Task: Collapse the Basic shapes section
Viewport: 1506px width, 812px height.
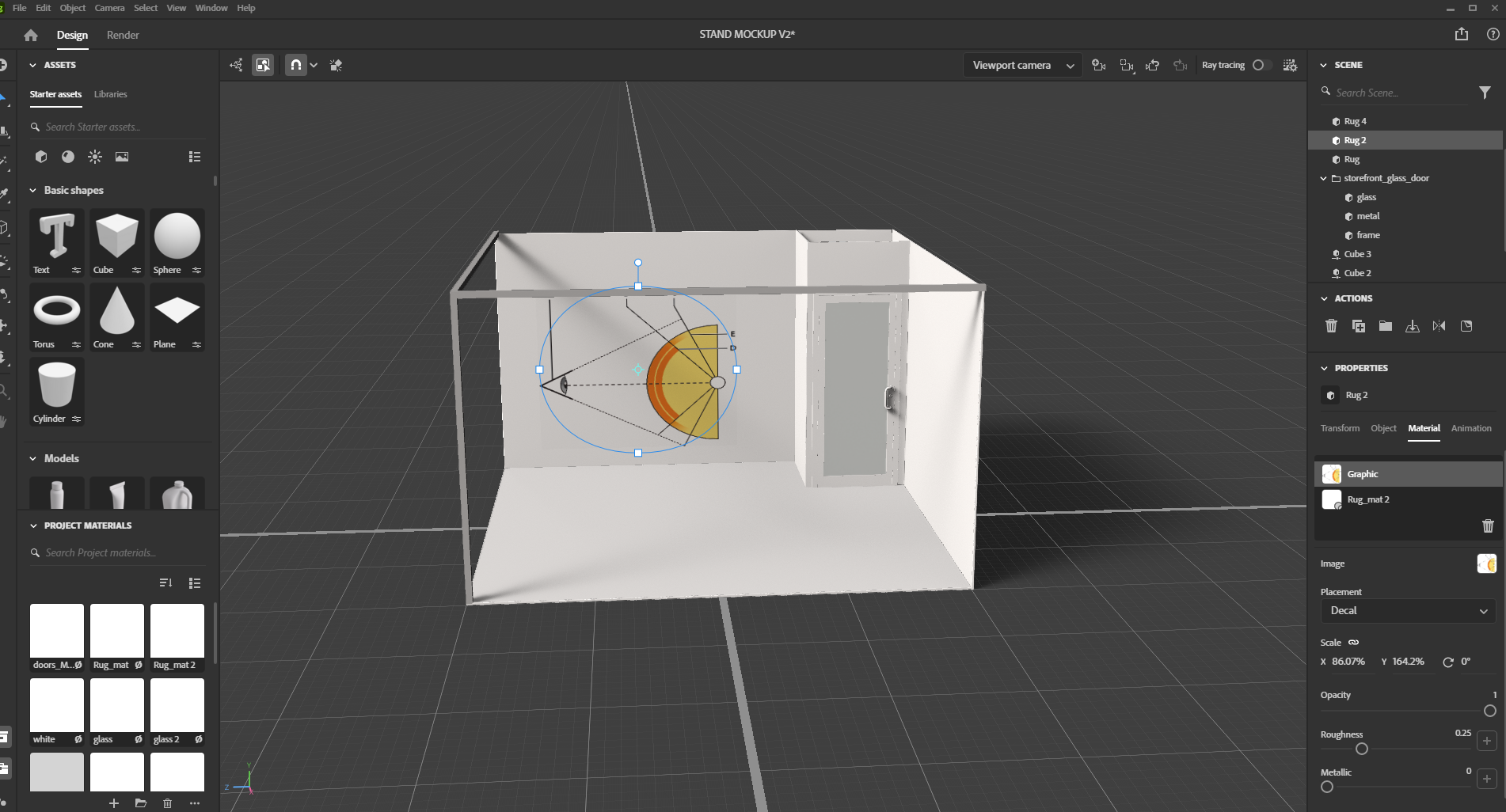Action: (x=33, y=190)
